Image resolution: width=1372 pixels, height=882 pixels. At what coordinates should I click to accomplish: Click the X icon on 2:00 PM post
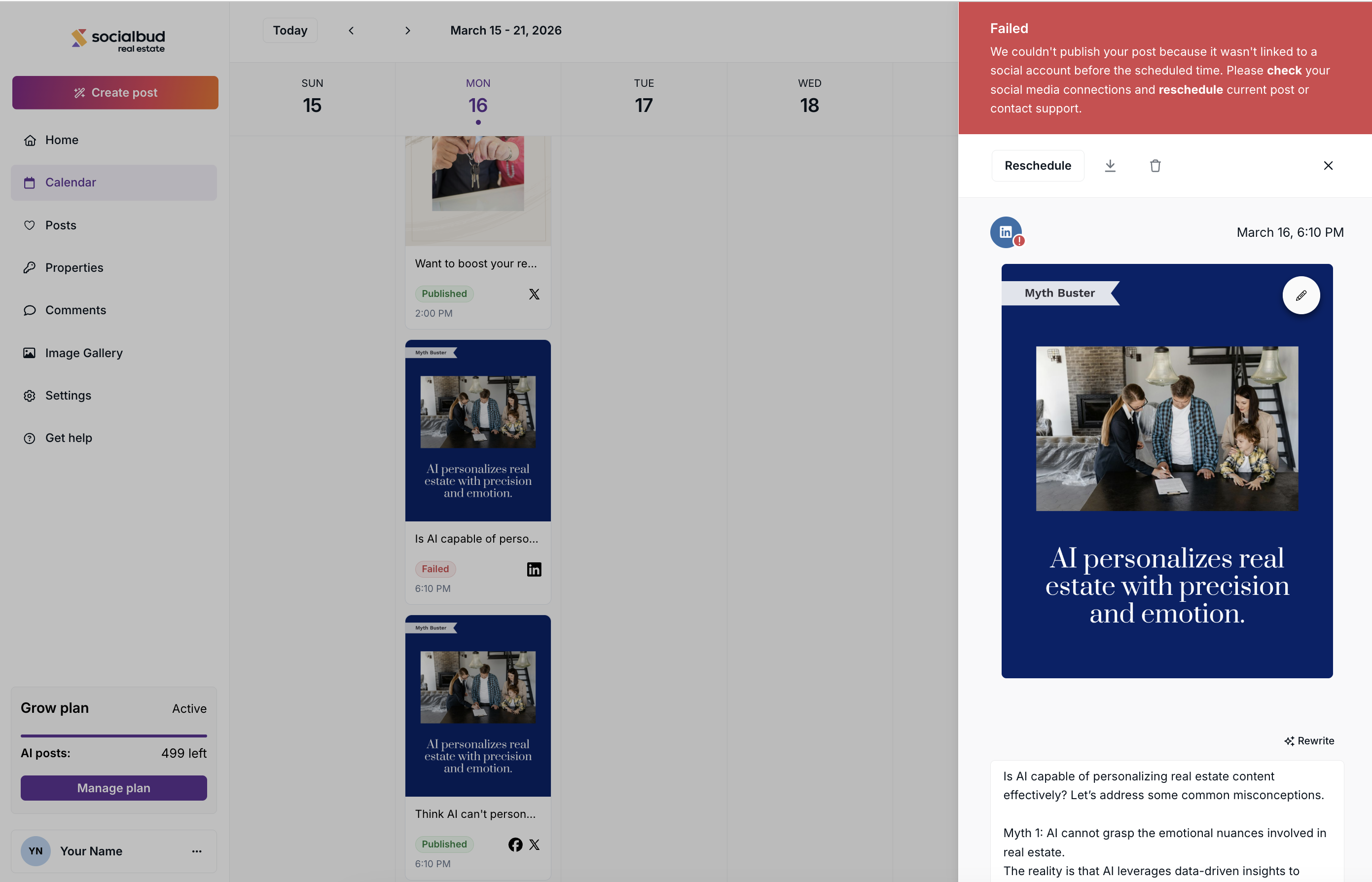point(534,294)
